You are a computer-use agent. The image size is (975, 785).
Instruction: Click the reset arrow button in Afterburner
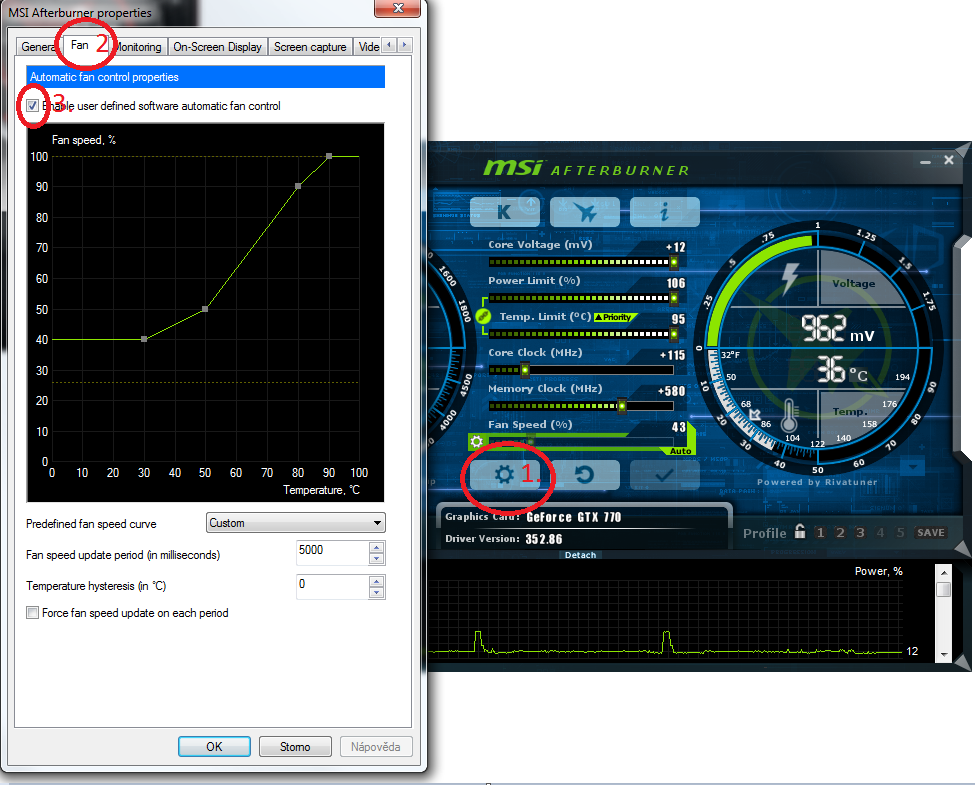point(585,475)
